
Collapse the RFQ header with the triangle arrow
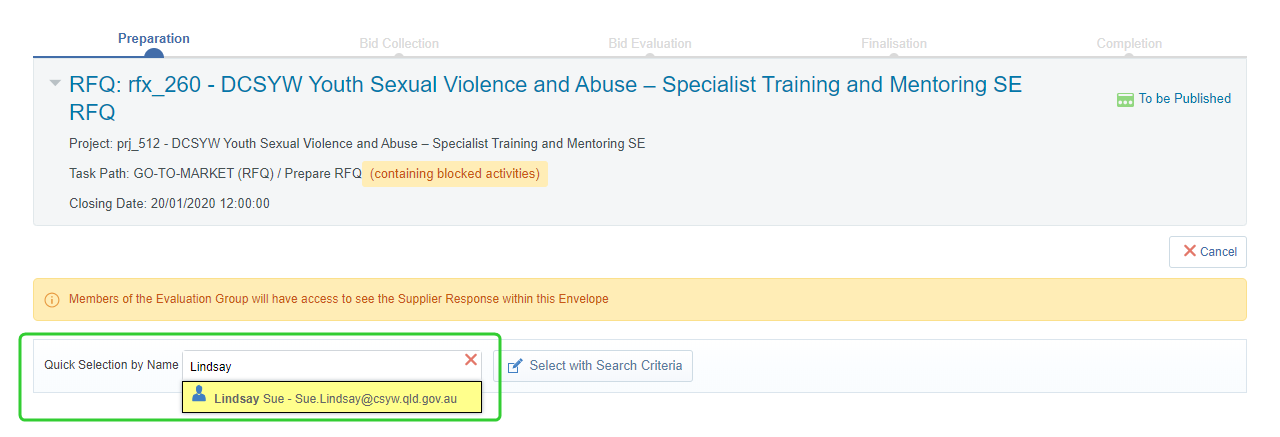click(x=54, y=83)
